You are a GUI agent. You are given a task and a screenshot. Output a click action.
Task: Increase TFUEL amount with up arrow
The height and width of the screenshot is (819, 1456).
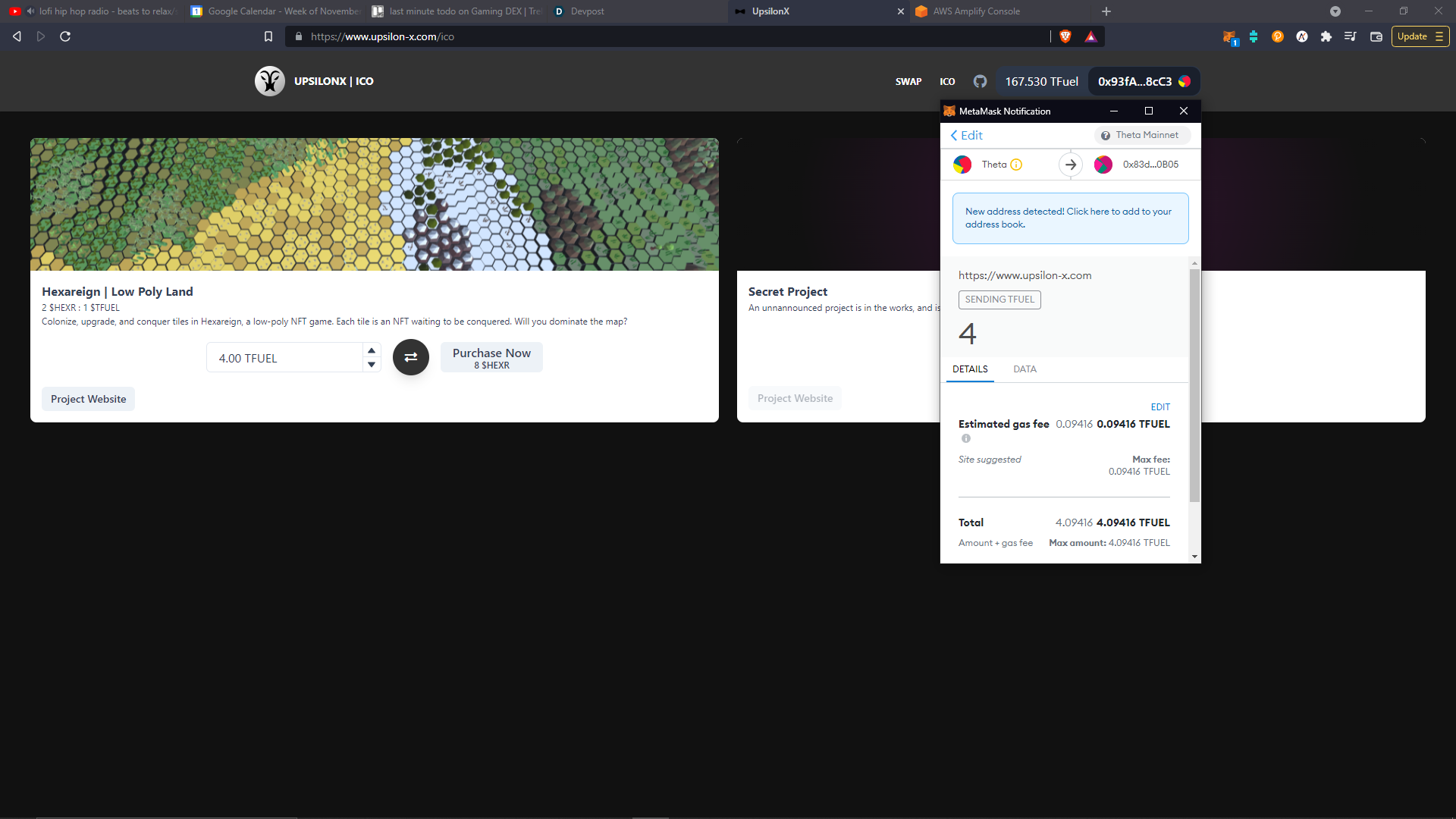371,350
